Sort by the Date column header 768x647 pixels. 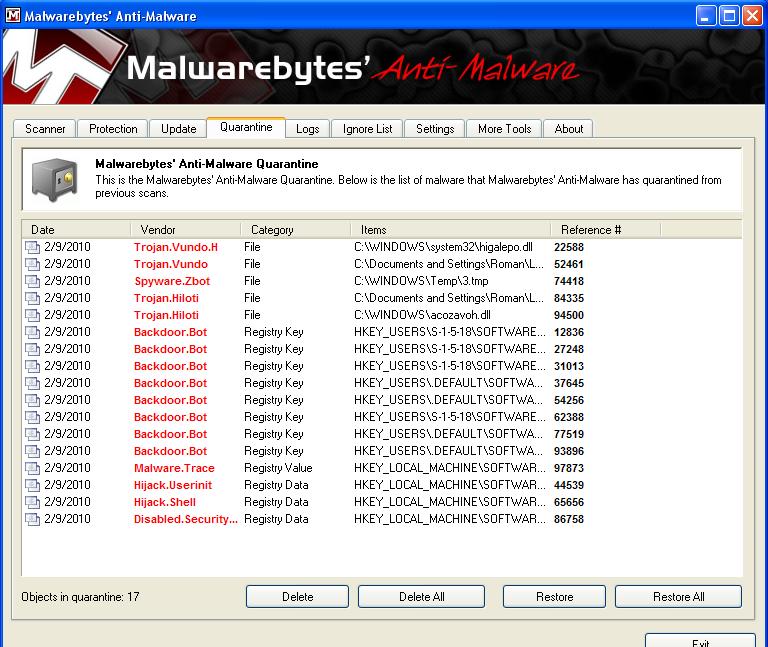76,230
